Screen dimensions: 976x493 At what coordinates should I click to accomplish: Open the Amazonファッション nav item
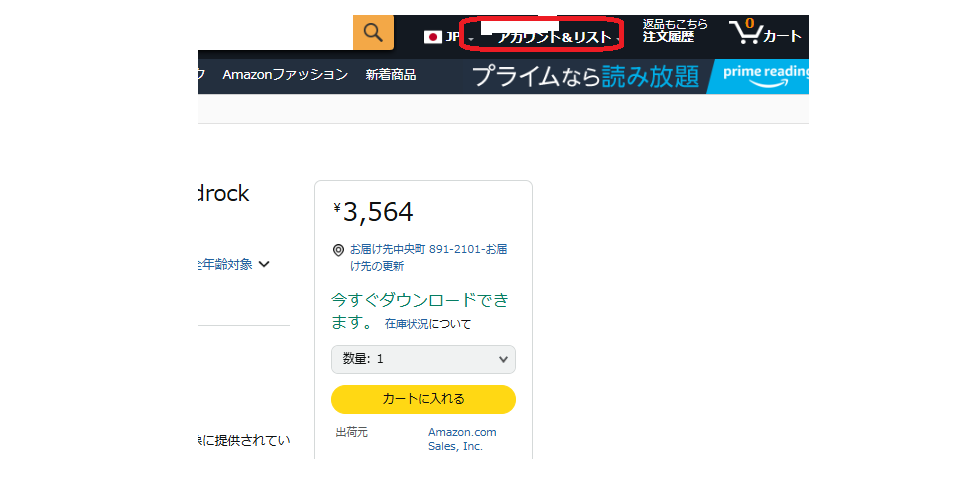pyautogui.click(x=285, y=75)
